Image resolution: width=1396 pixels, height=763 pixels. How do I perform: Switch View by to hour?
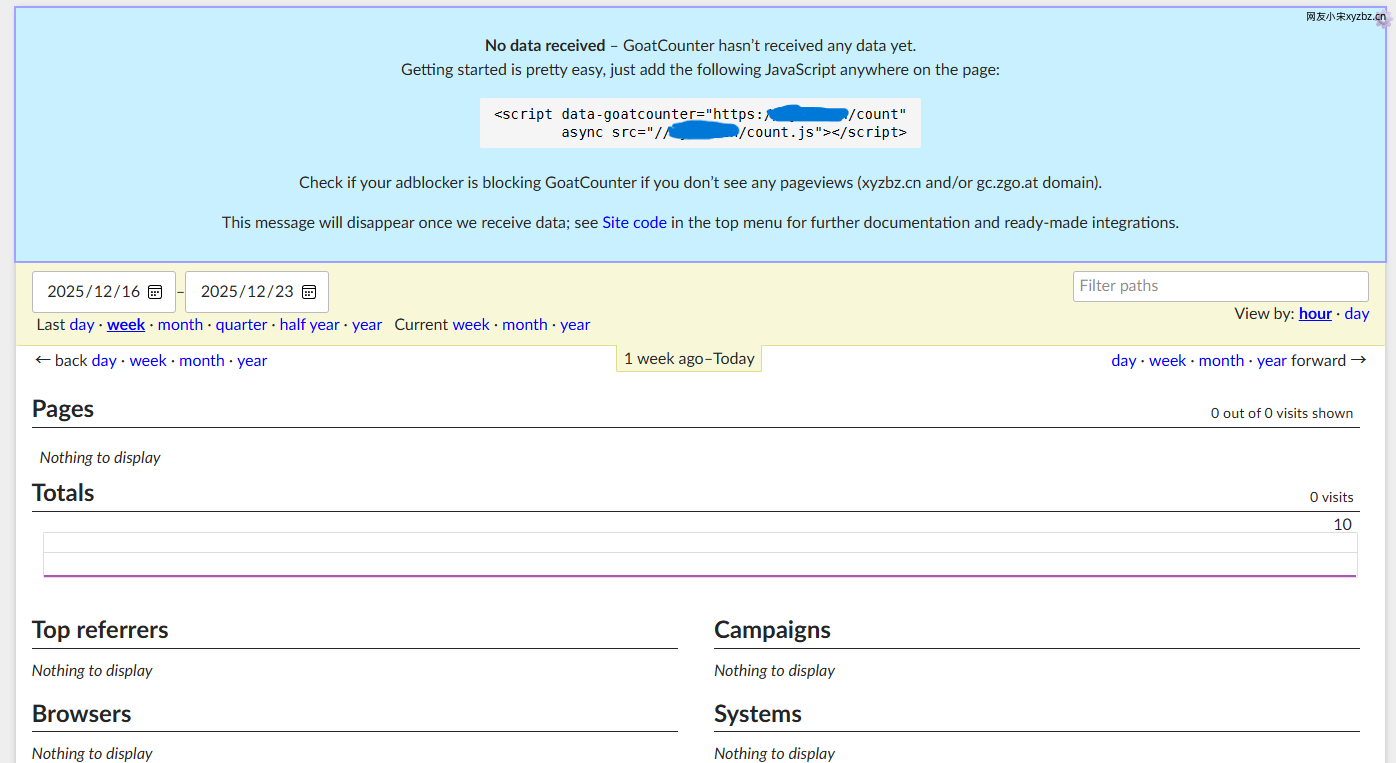click(x=1315, y=314)
